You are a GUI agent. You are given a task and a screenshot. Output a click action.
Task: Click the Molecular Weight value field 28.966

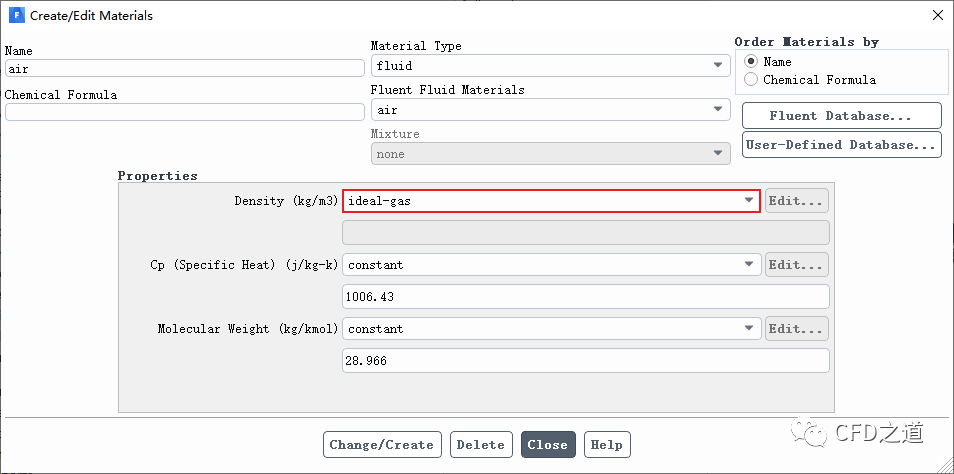pyautogui.click(x=586, y=361)
